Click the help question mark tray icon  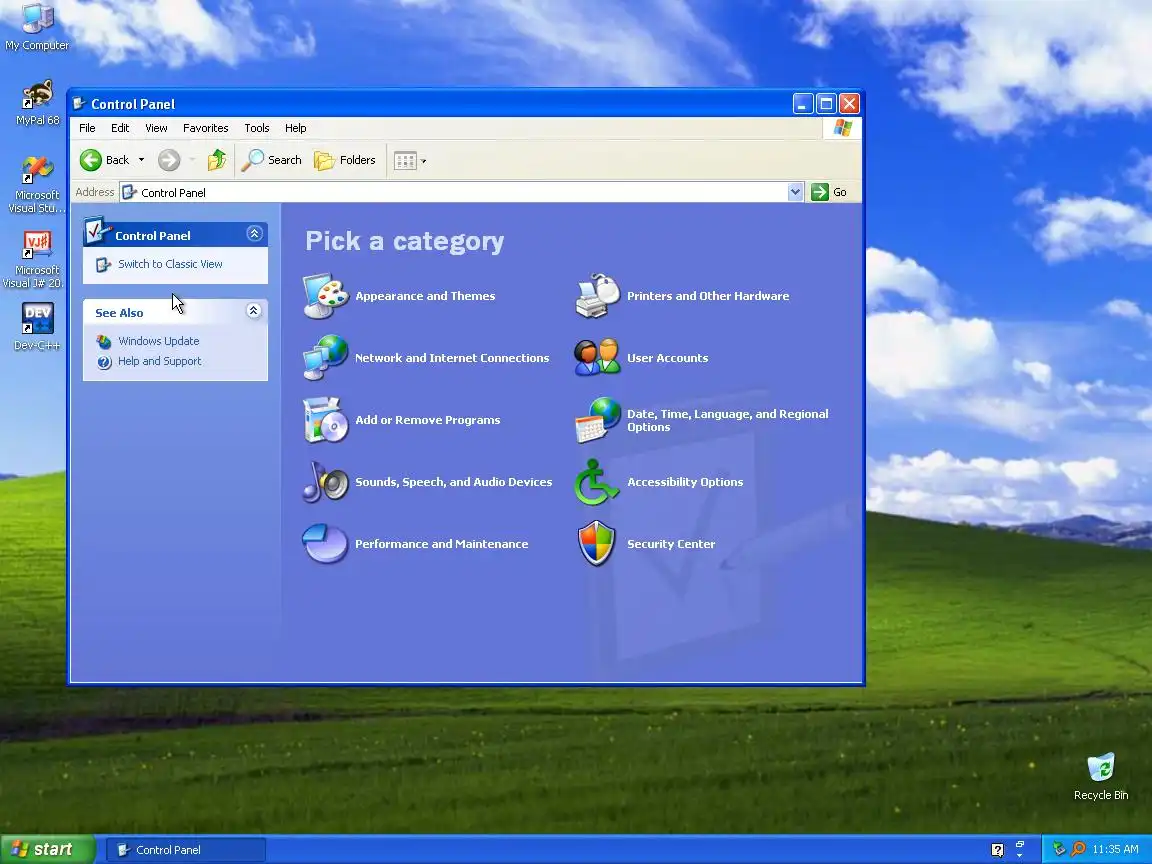pyautogui.click(x=997, y=850)
